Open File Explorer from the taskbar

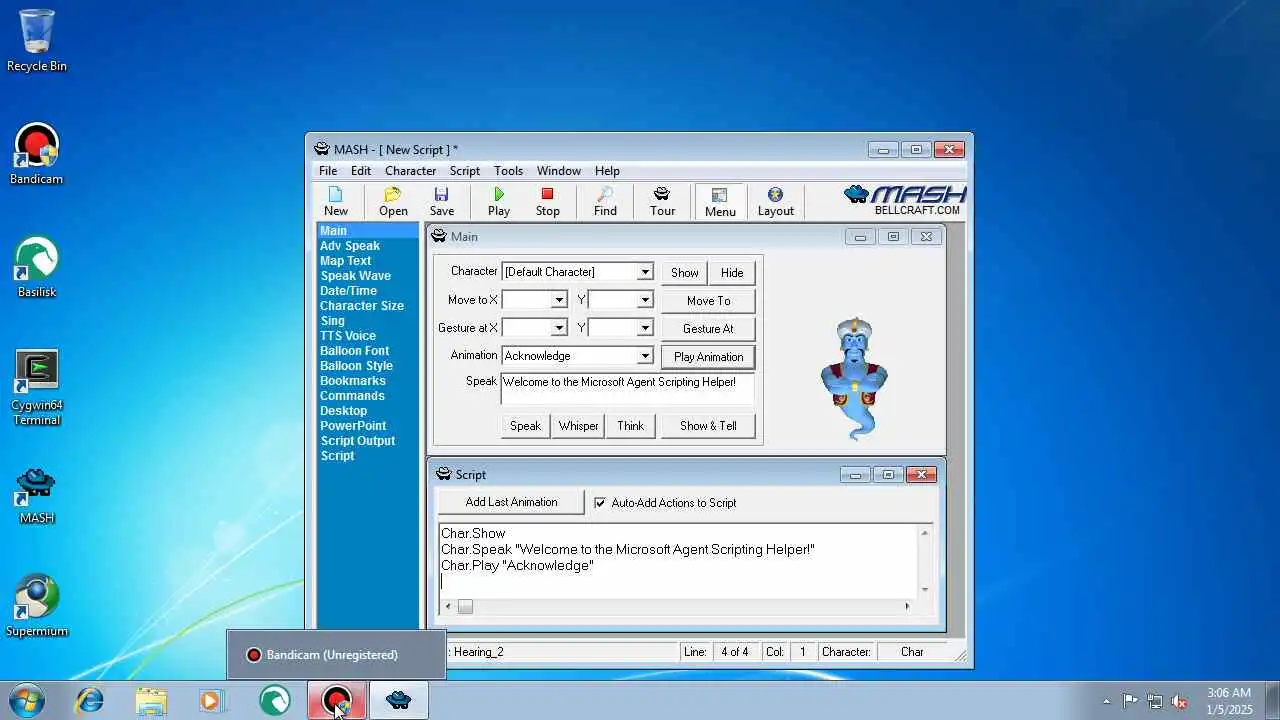point(151,700)
